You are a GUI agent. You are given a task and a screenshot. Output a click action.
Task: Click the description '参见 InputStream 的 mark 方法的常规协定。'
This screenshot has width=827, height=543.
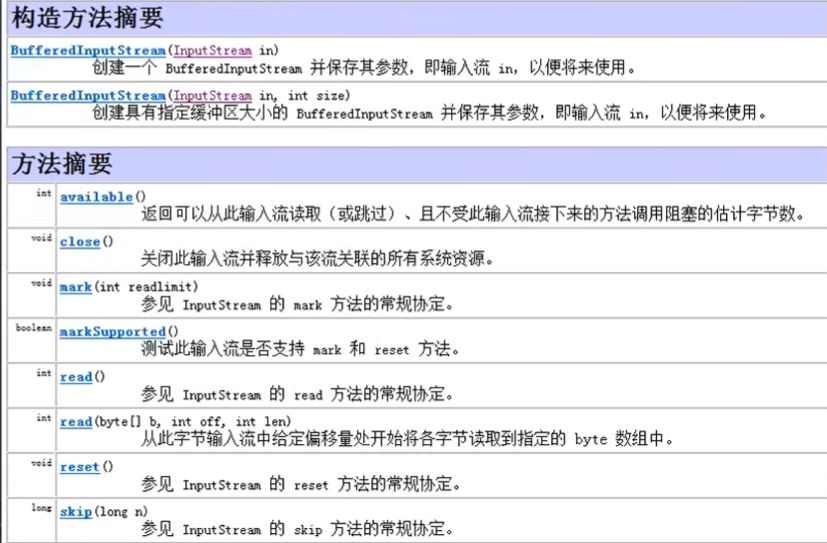click(x=297, y=304)
